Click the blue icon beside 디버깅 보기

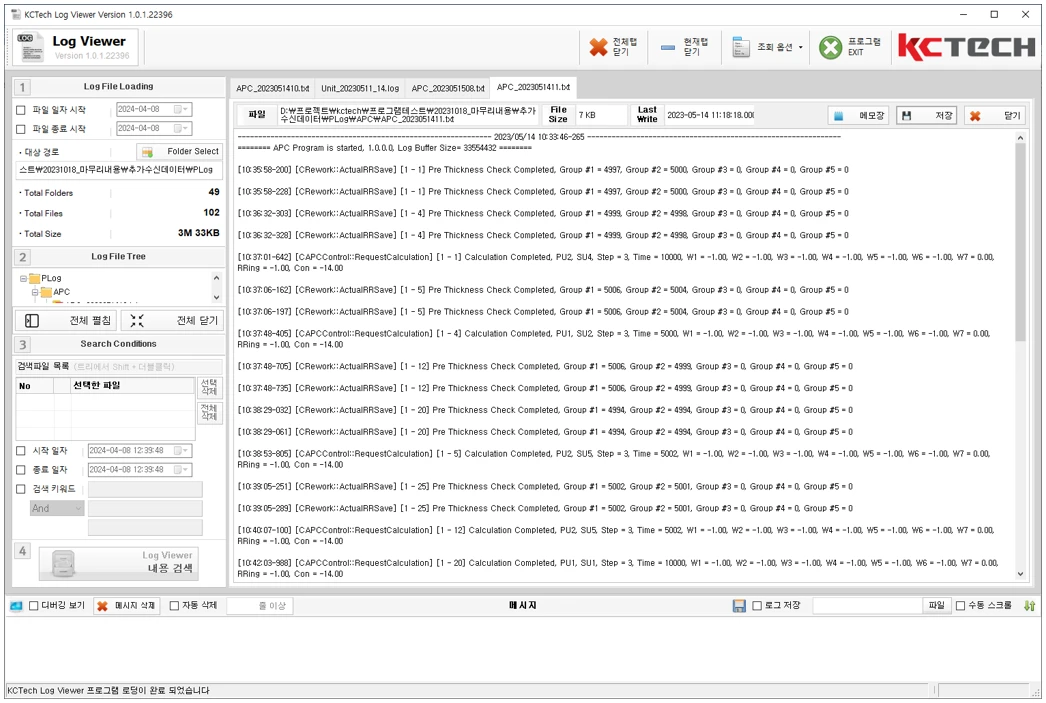pos(16,606)
